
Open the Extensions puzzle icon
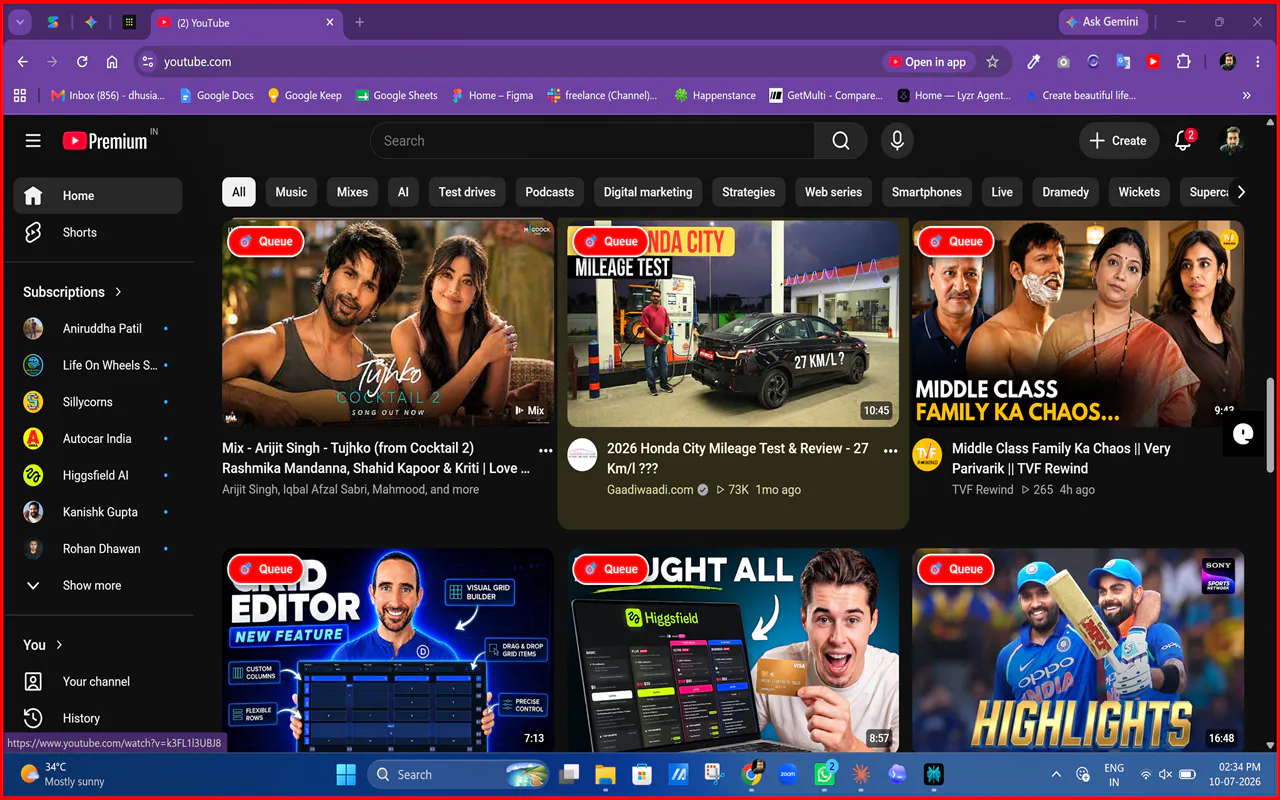coord(1184,62)
